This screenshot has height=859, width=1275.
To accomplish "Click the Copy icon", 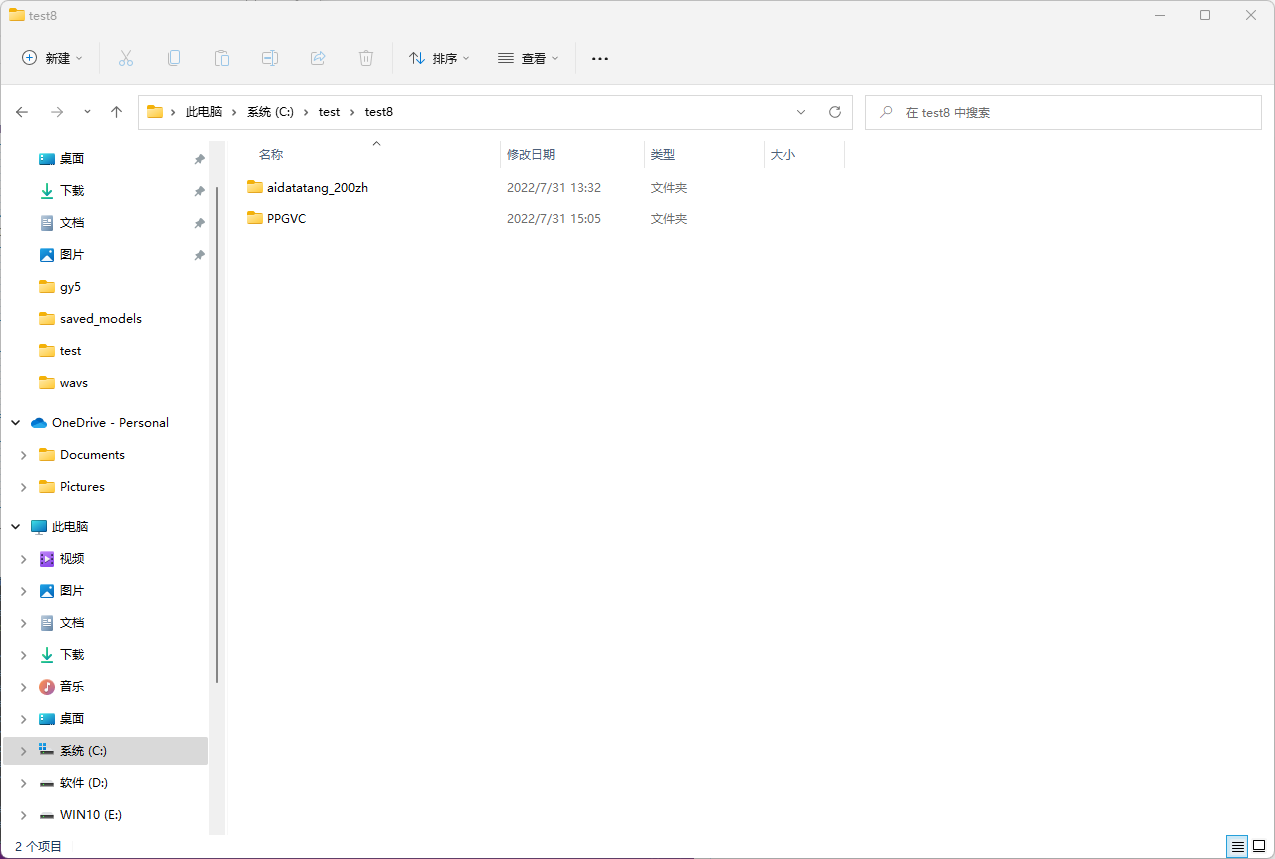I will coord(174,58).
